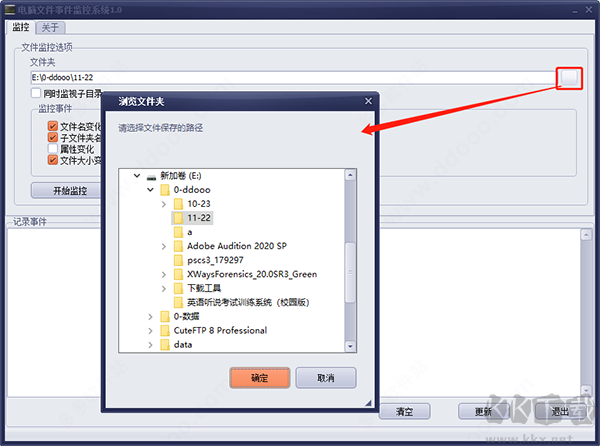The width and height of the screenshot is (600, 446).
Task: Select the 下载工具 folder label
Action: tap(204, 288)
